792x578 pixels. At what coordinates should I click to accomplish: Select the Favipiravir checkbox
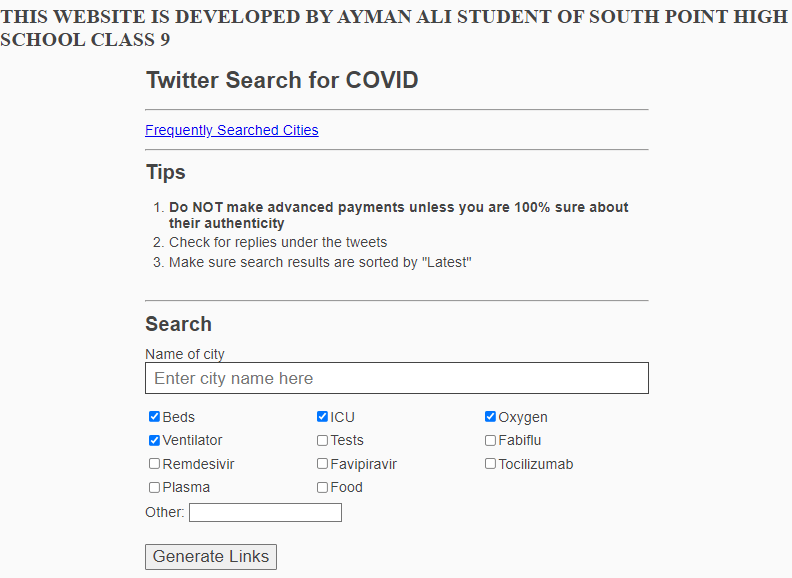322,464
